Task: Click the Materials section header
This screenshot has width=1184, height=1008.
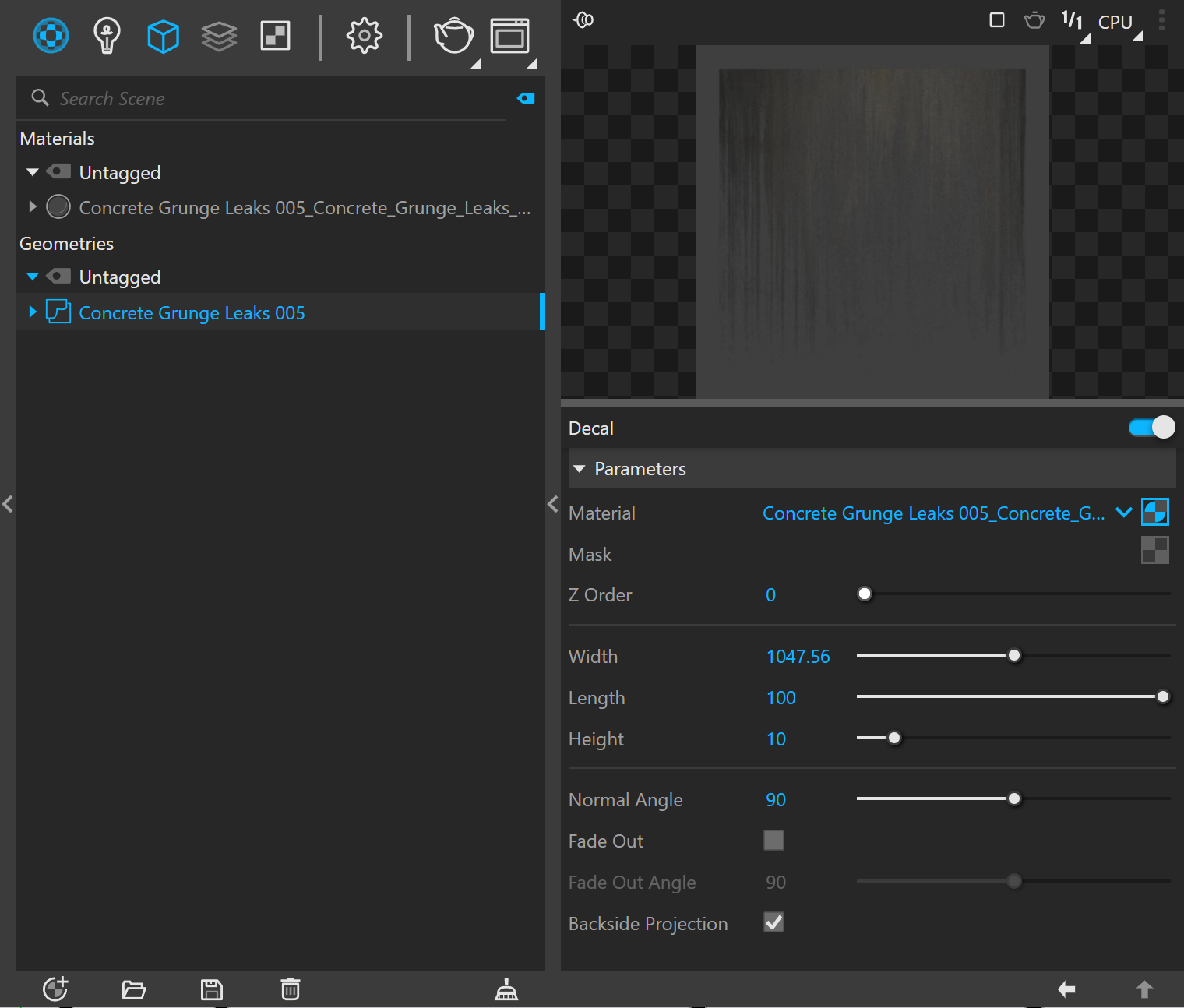Action: 57,139
